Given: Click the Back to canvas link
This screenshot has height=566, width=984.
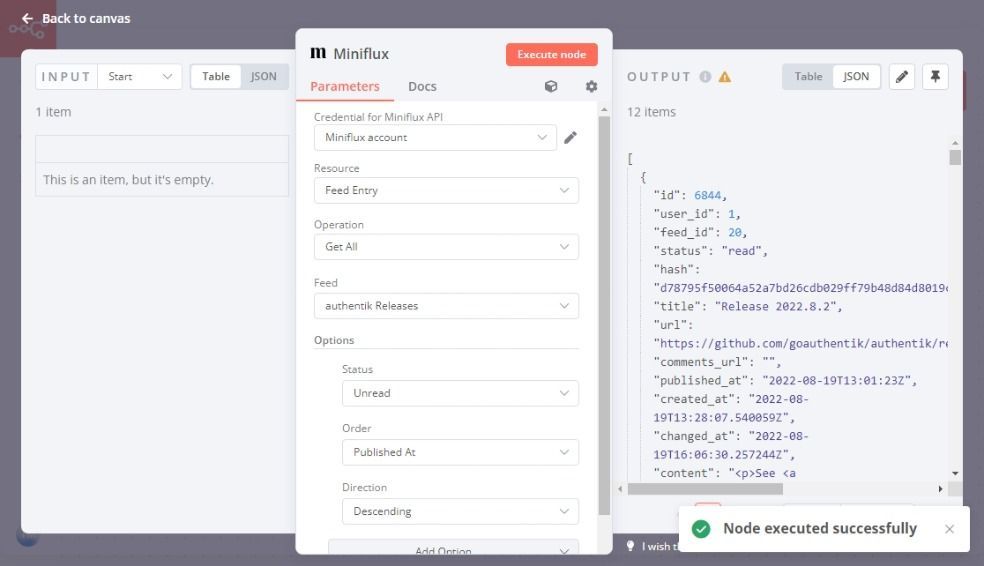Looking at the screenshot, I should point(76,18).
